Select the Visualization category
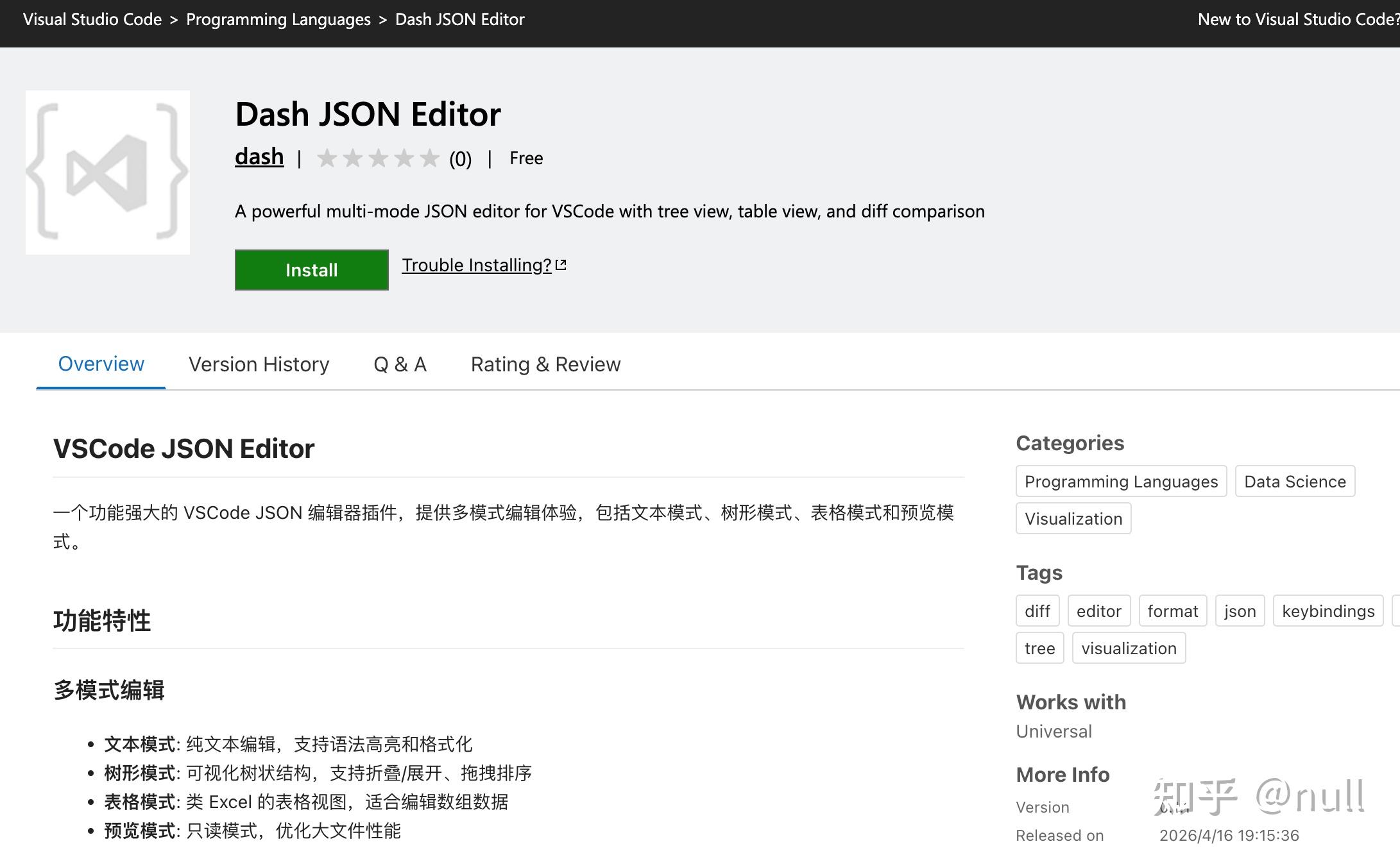The width and height of the screenshot is (1400, 853). point(1074,519)
